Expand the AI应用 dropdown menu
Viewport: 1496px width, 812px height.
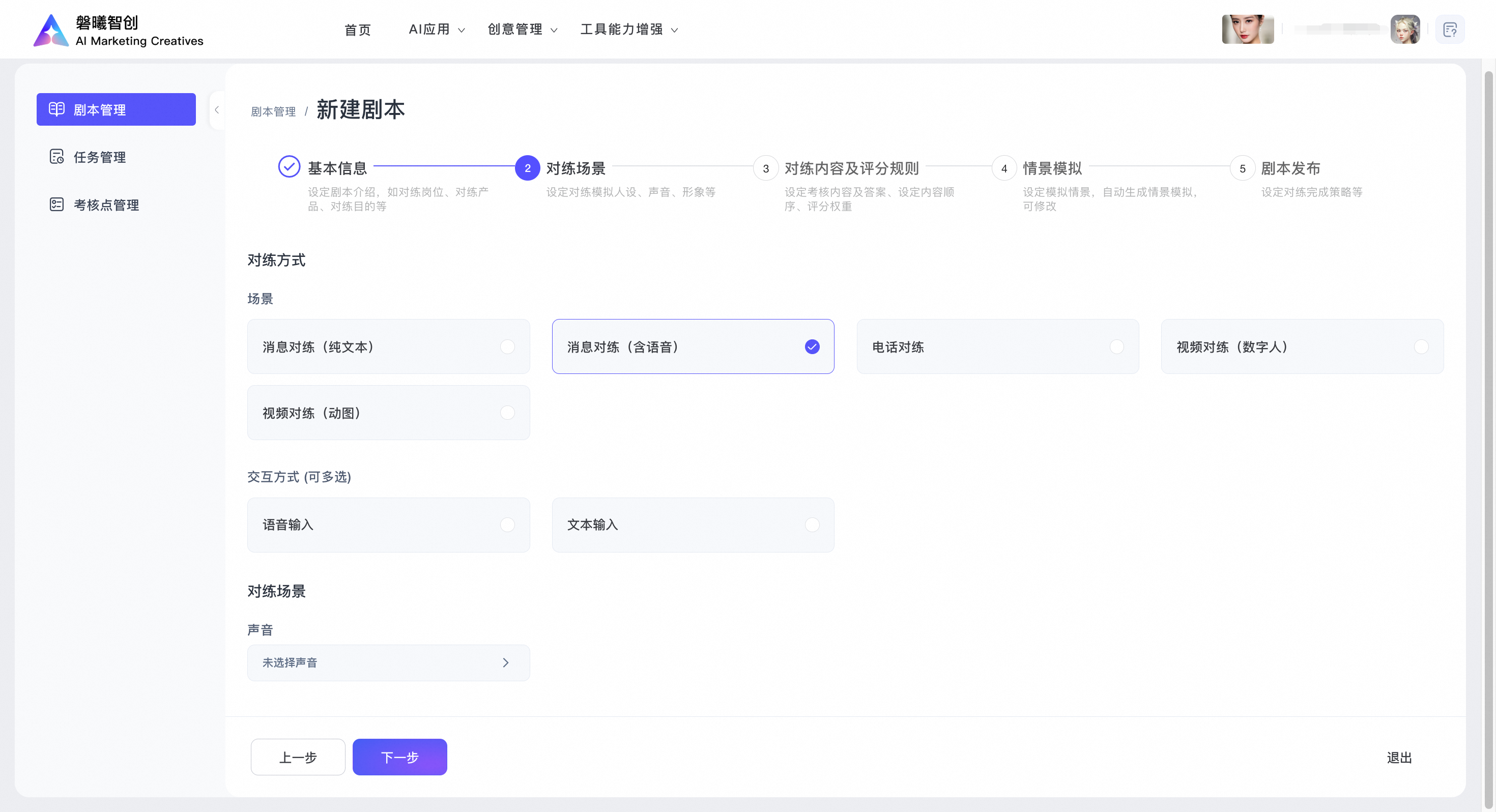(437, 30)
